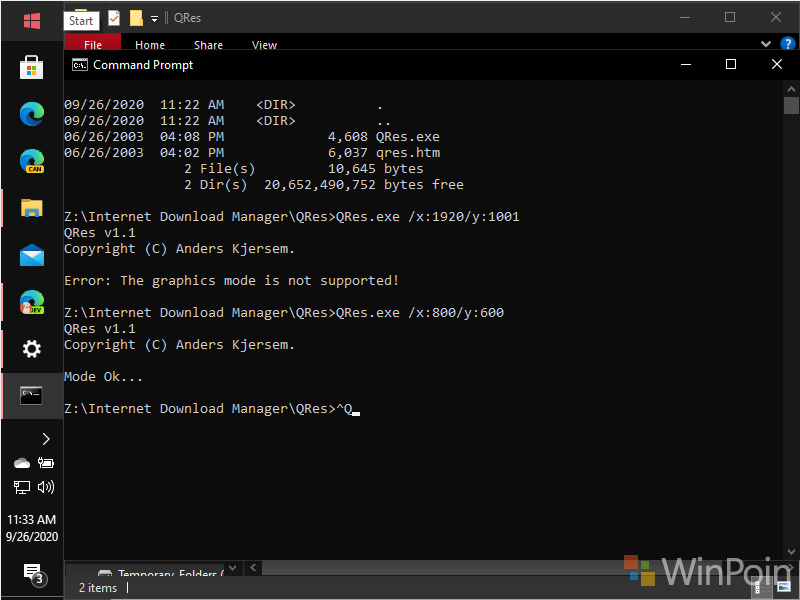
Task: Open the stable Microsoft Edge browser
Action: click(32, 114)
